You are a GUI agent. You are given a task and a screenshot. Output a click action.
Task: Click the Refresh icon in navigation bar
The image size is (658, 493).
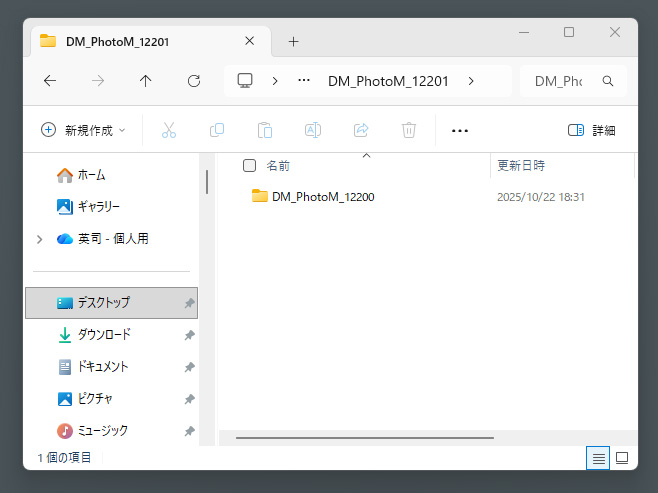coord(194,81)
